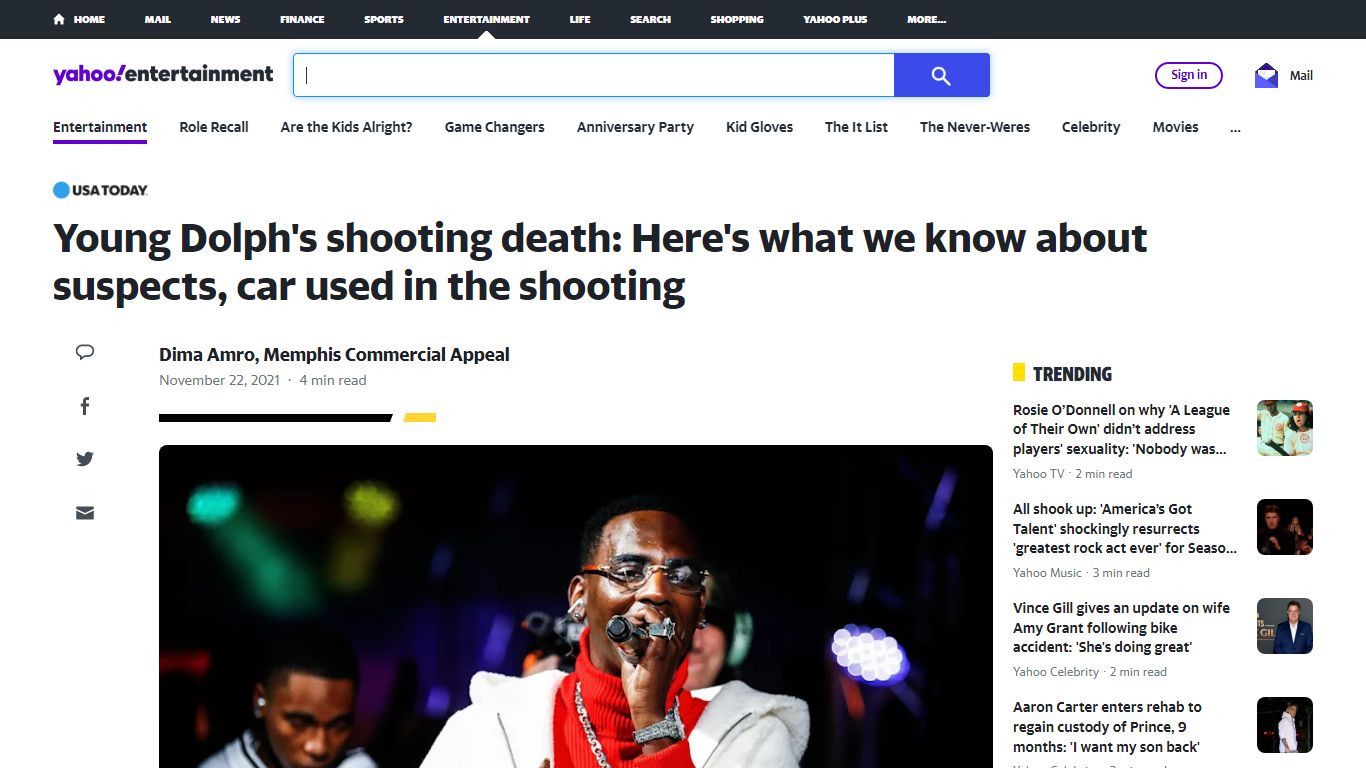Open SPORTS in the top bar
The image size is (1366, 768).
click(x=384, y=19)
